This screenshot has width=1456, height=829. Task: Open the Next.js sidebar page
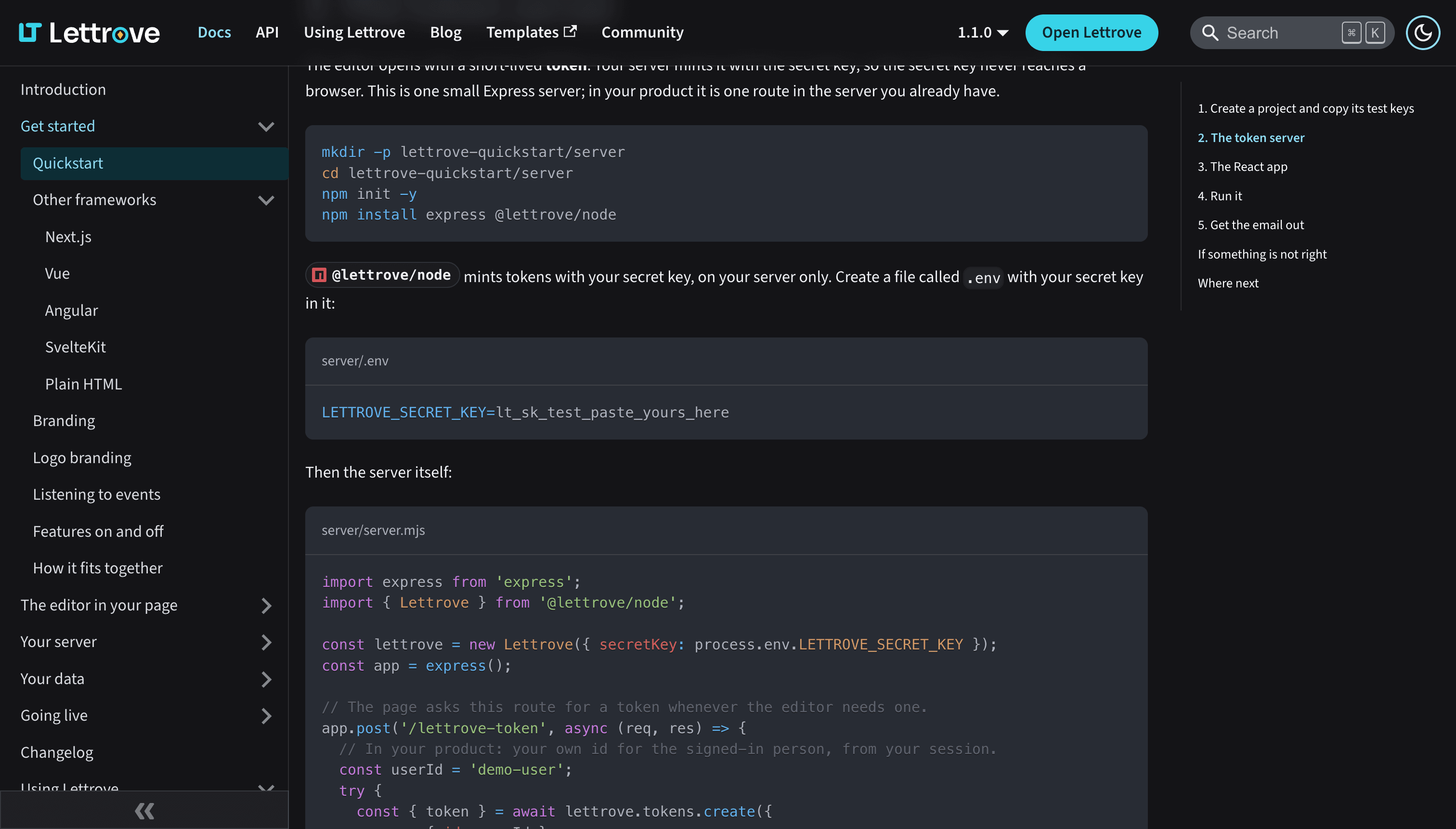click(x=68, y=237)
